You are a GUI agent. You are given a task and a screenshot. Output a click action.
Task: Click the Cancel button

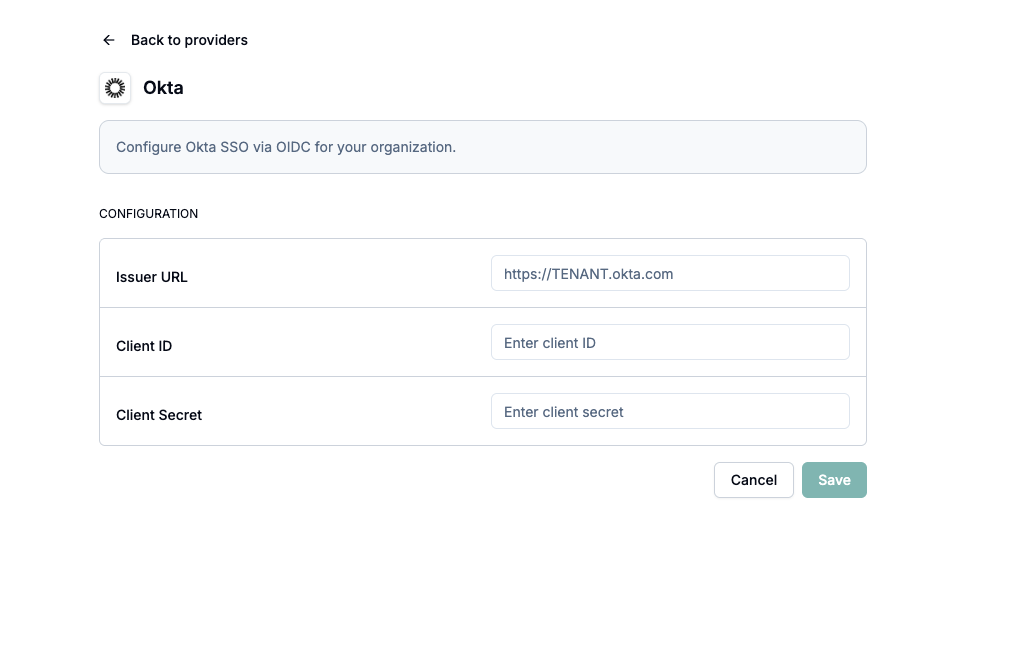pyautogui.click(x=753, y=480)
